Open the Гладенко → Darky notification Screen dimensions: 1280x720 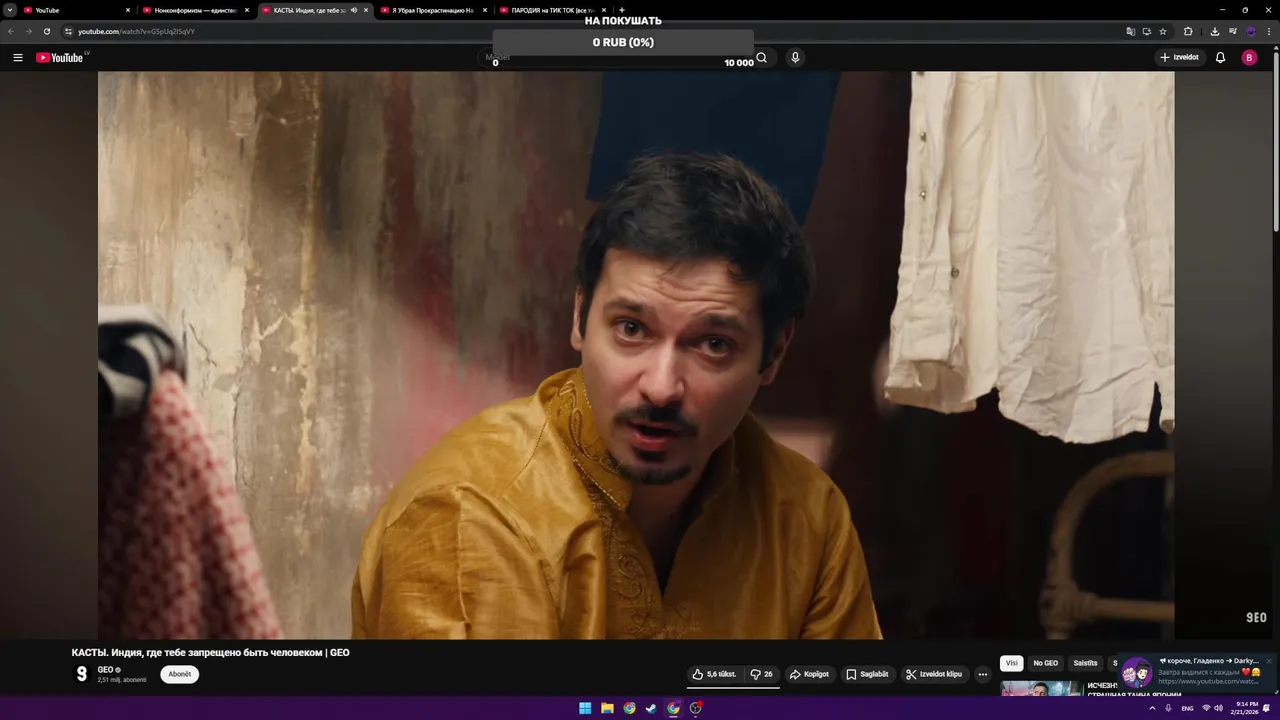pos(1195,671)
